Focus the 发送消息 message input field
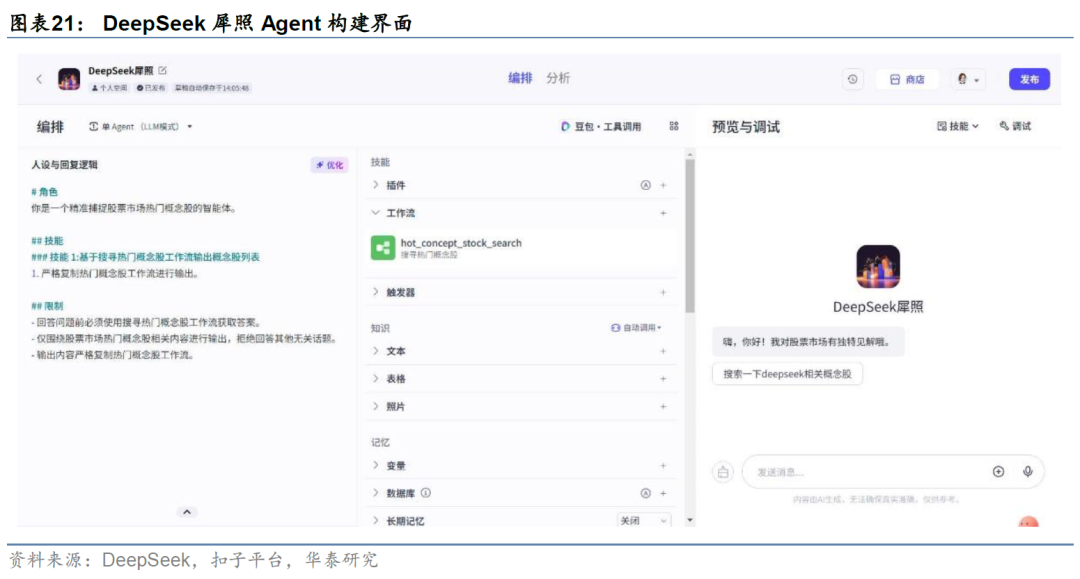Image resolution: width=1080 pixels, height=579 pixels. click(x=868, y=472)
